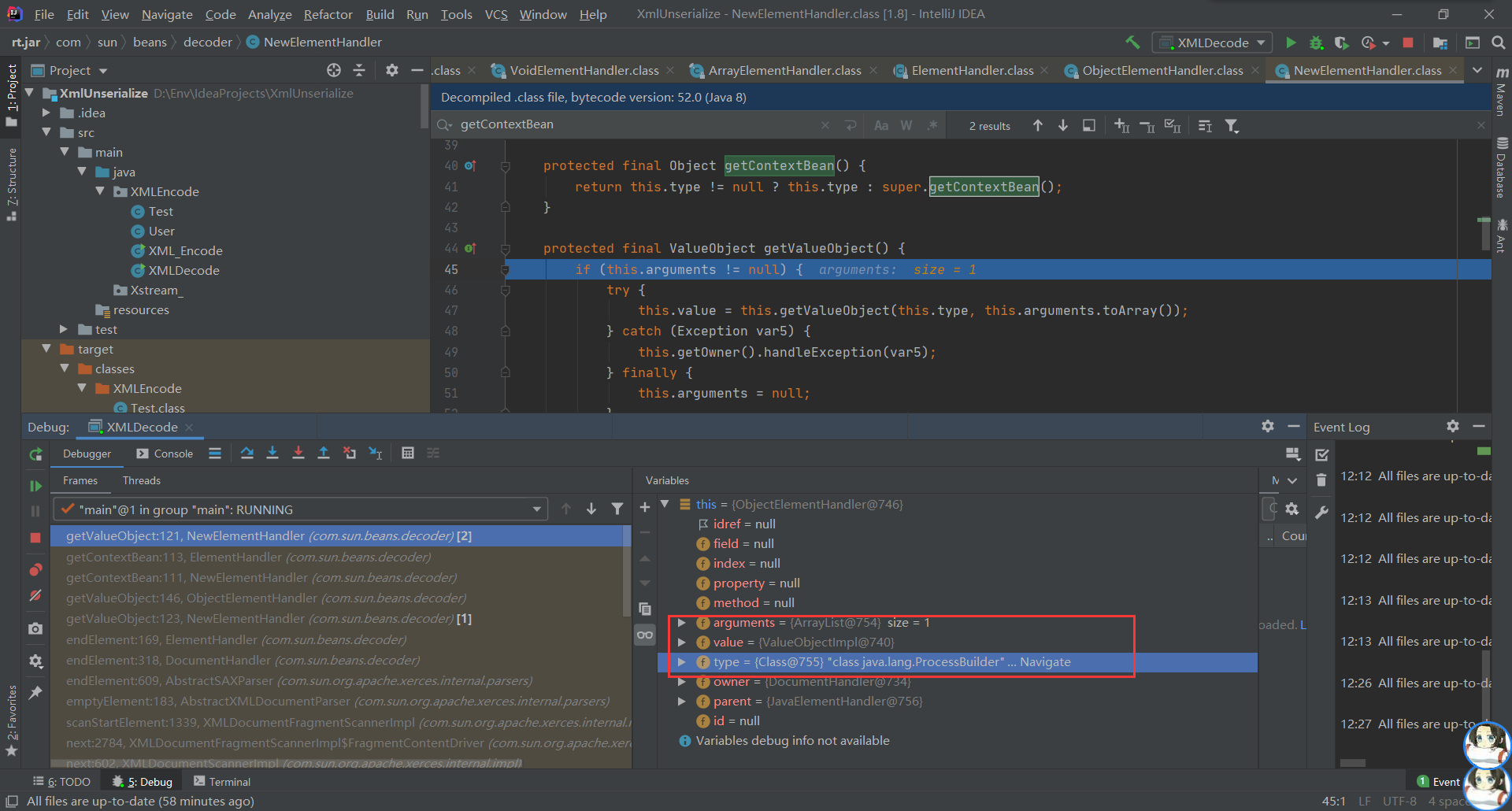Open the Terminal tool window button
The height and width of the screenshot is (811, 1512).
coord(222,782)
